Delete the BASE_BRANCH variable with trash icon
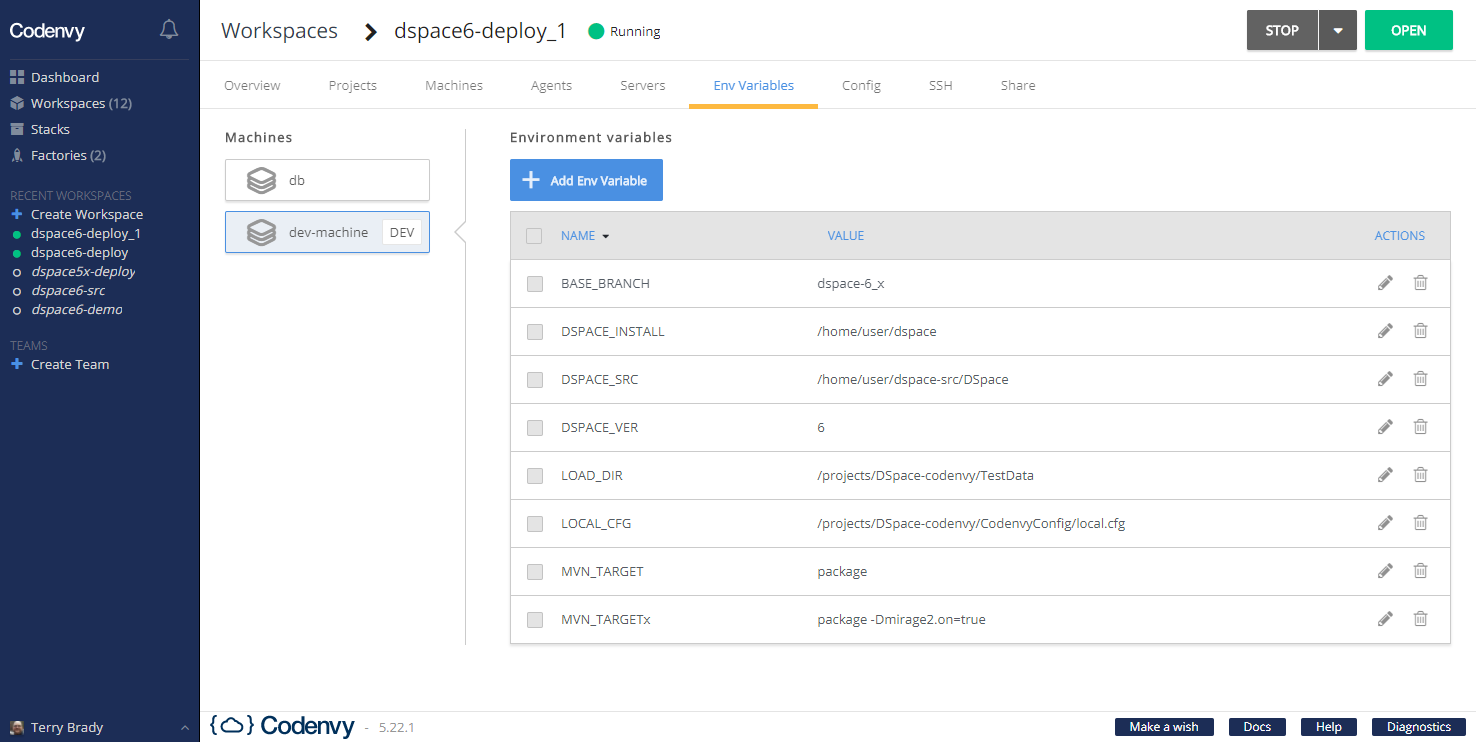The width and height of the screenshot is (1476, 742). pyautogui.click(x=1420, y=283)
